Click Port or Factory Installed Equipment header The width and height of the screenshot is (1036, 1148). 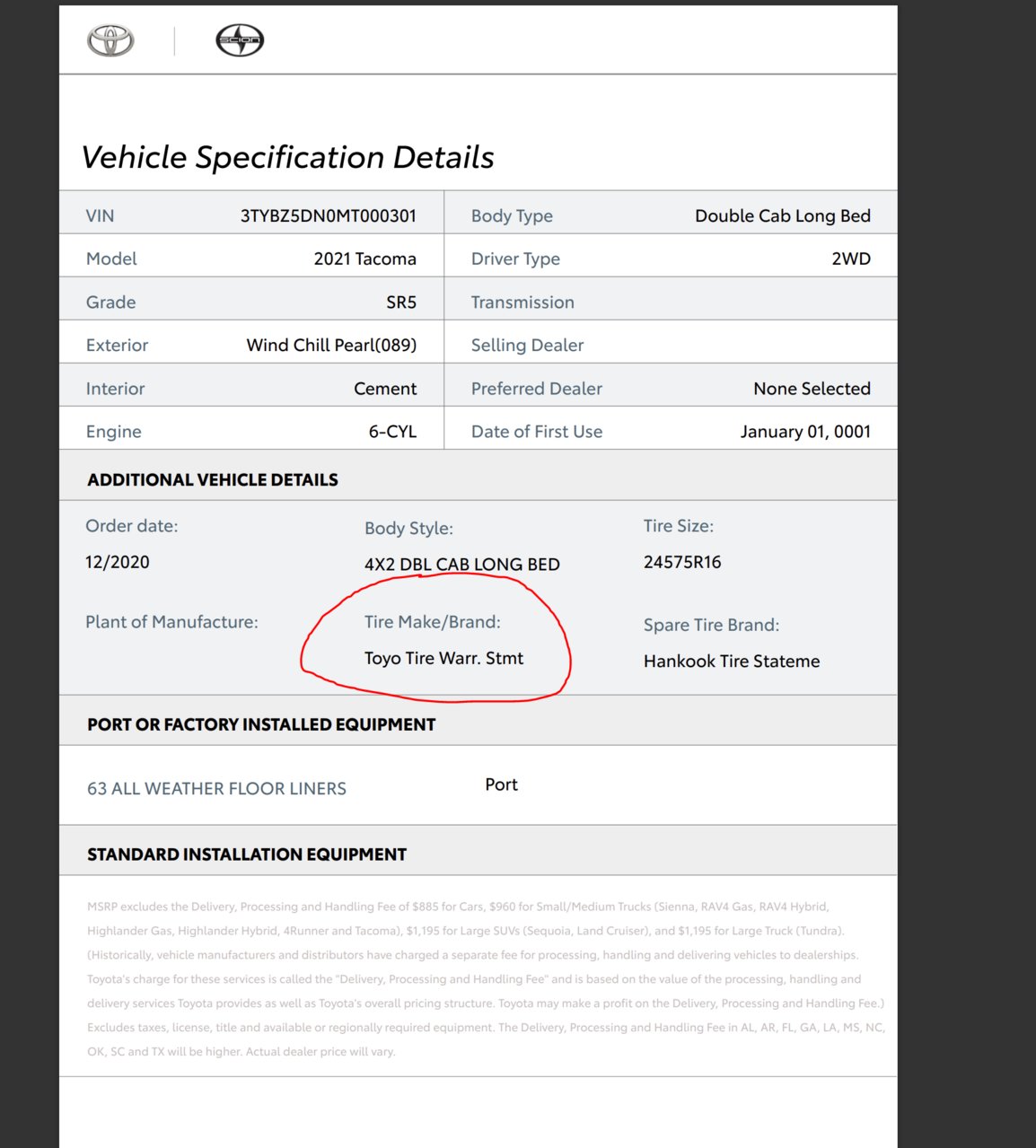click(x=261, y=724)
